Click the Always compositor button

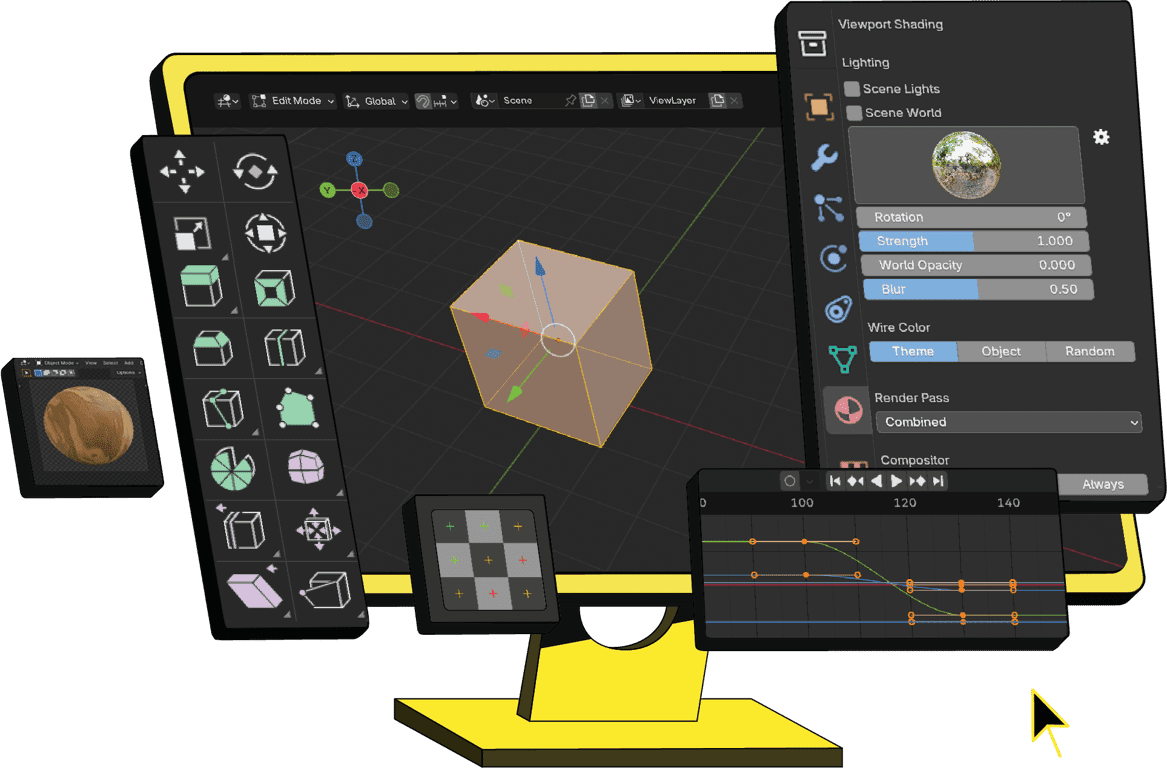(1102, 484)
